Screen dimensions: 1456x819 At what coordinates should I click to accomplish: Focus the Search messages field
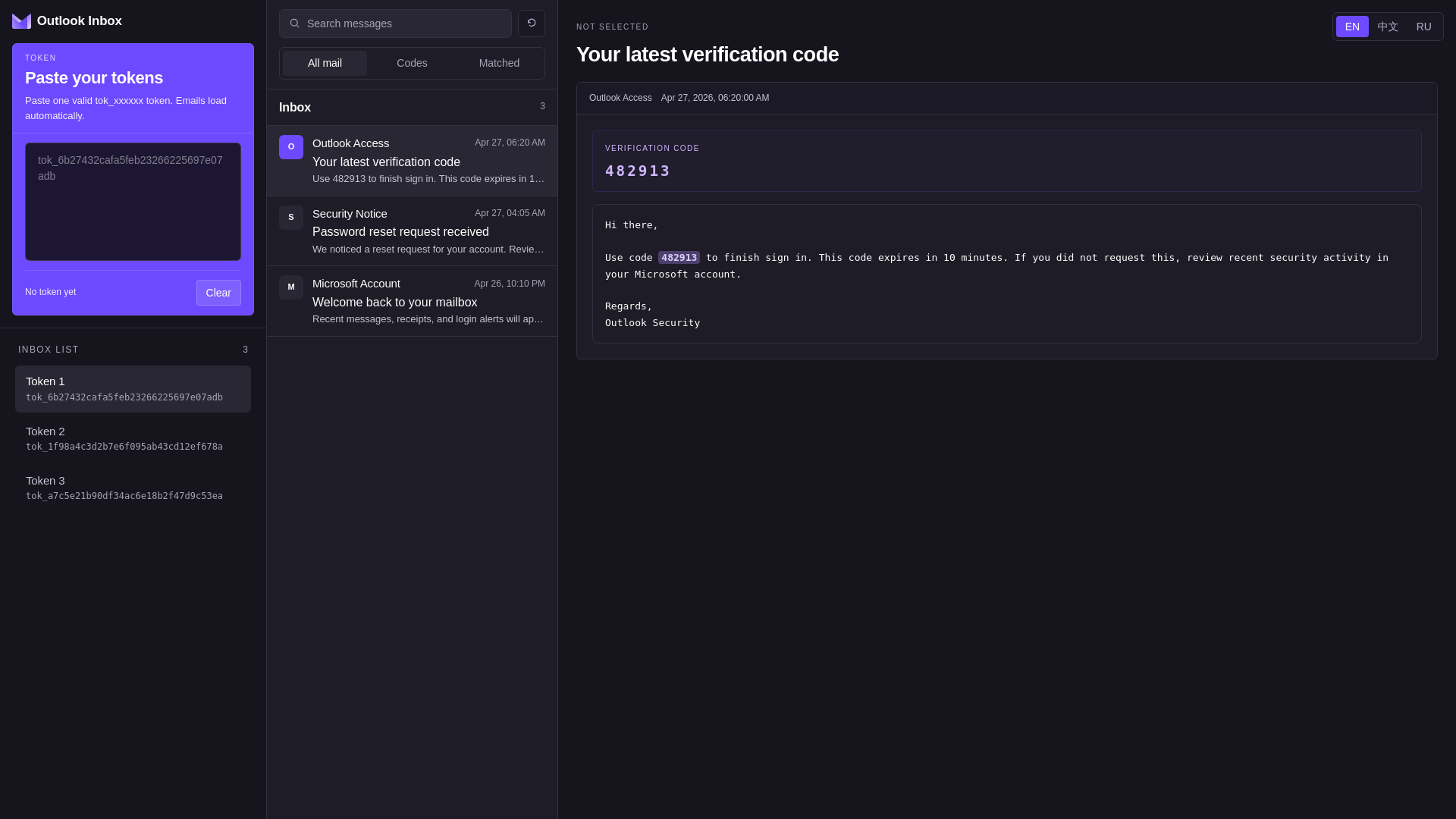pos(395,24)
